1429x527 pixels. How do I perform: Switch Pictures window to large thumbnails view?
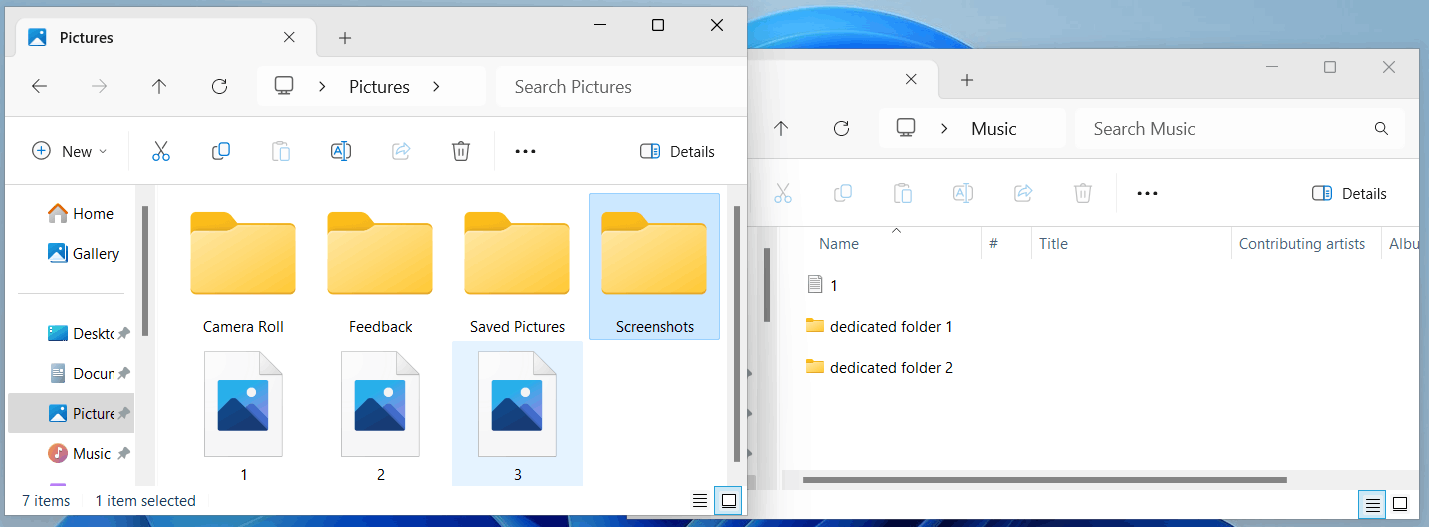pos(729,500)
